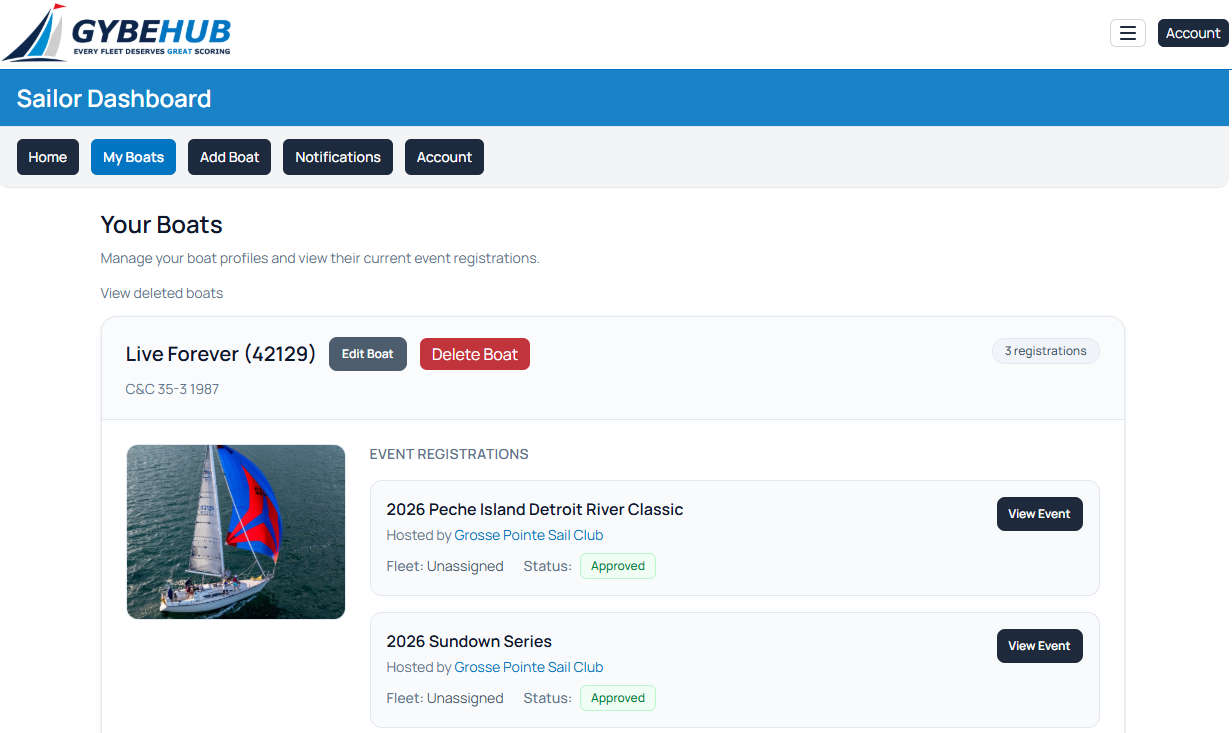Open Grosse Pointe Sail Club link under Sundown Series
This screenshot has width=1232, height=733.
(x=529, y=667)
